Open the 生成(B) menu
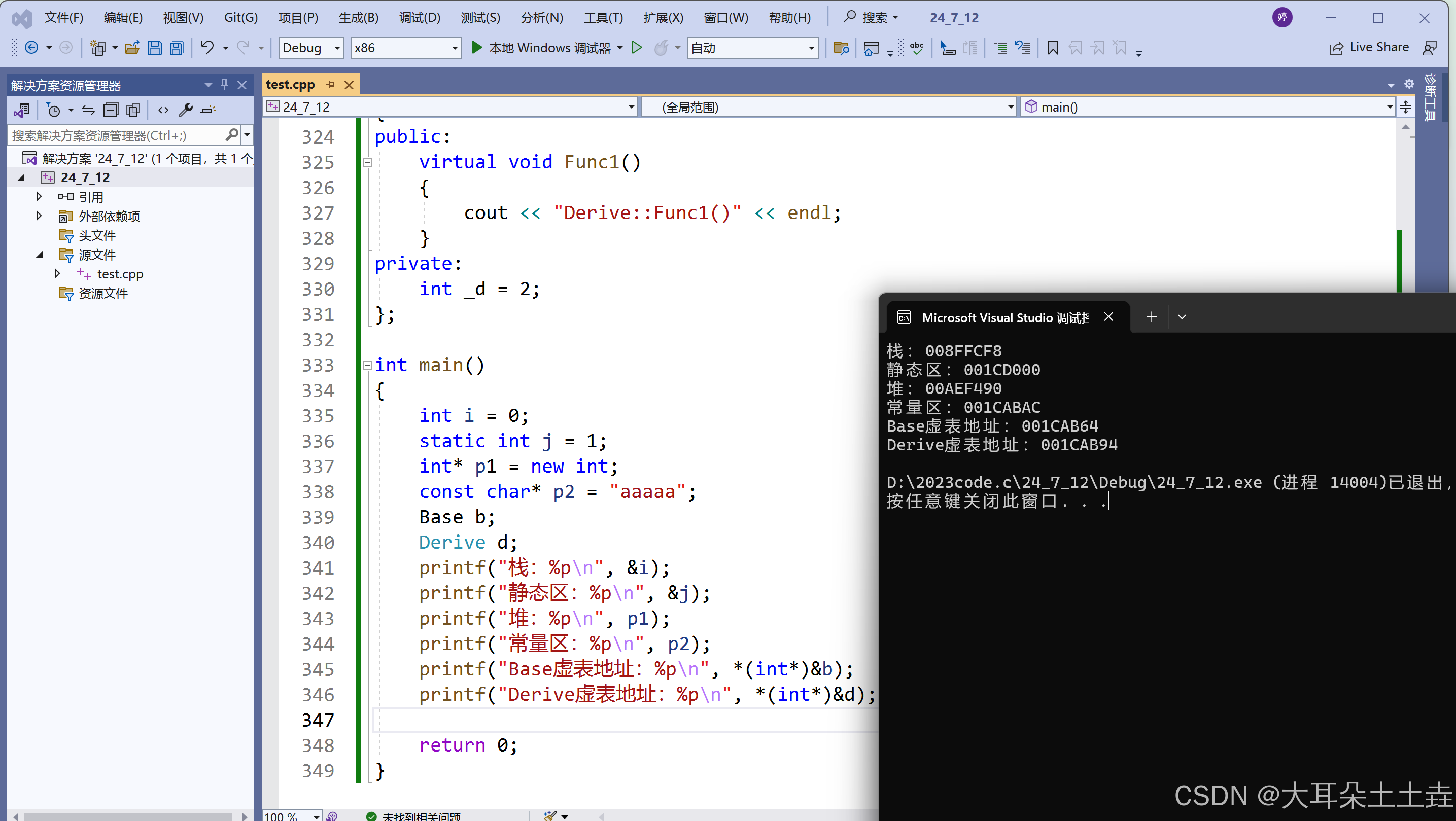The image size is (1456, 821). click(x=358, y=18)
